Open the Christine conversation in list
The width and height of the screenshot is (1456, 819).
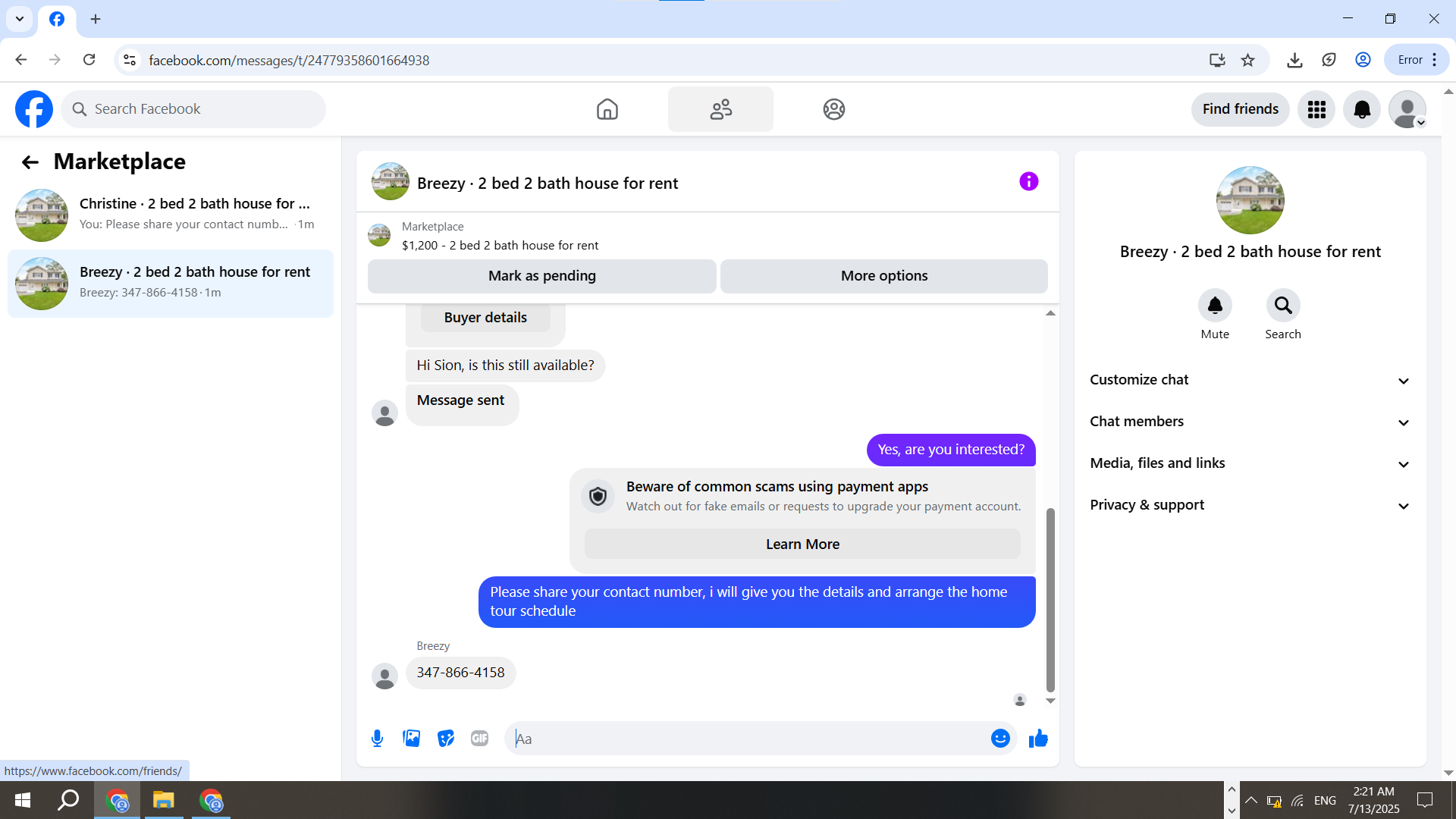tap(171, 215)
